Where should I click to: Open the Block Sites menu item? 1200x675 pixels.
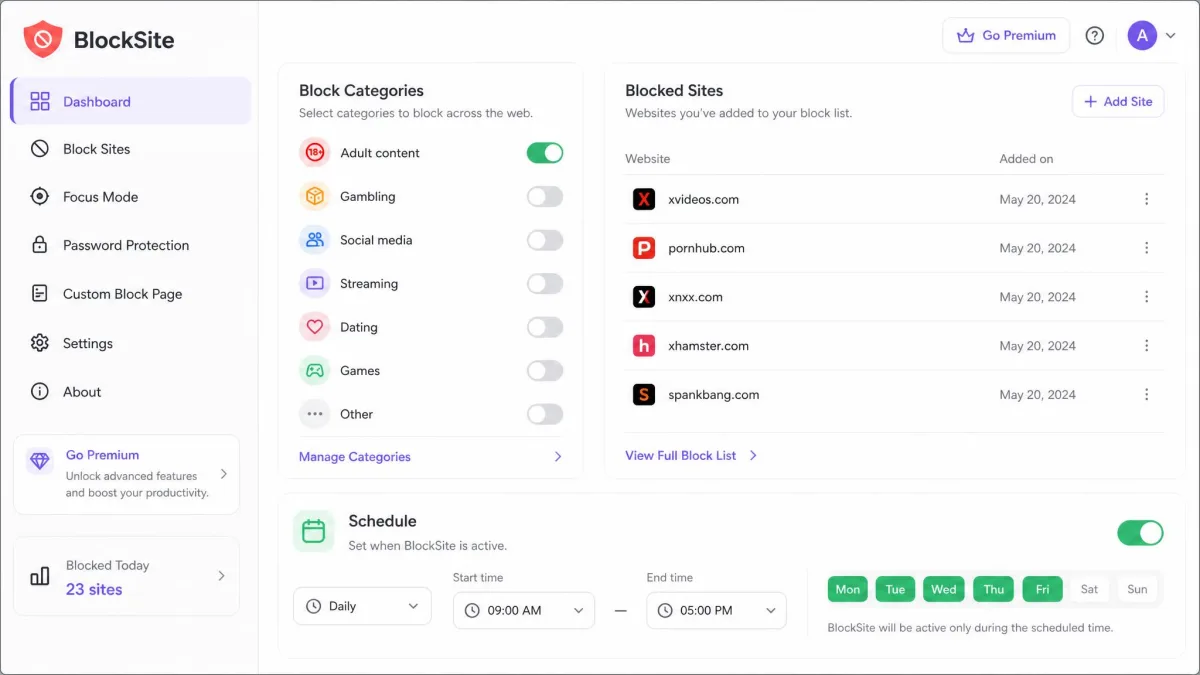[131, 148]
